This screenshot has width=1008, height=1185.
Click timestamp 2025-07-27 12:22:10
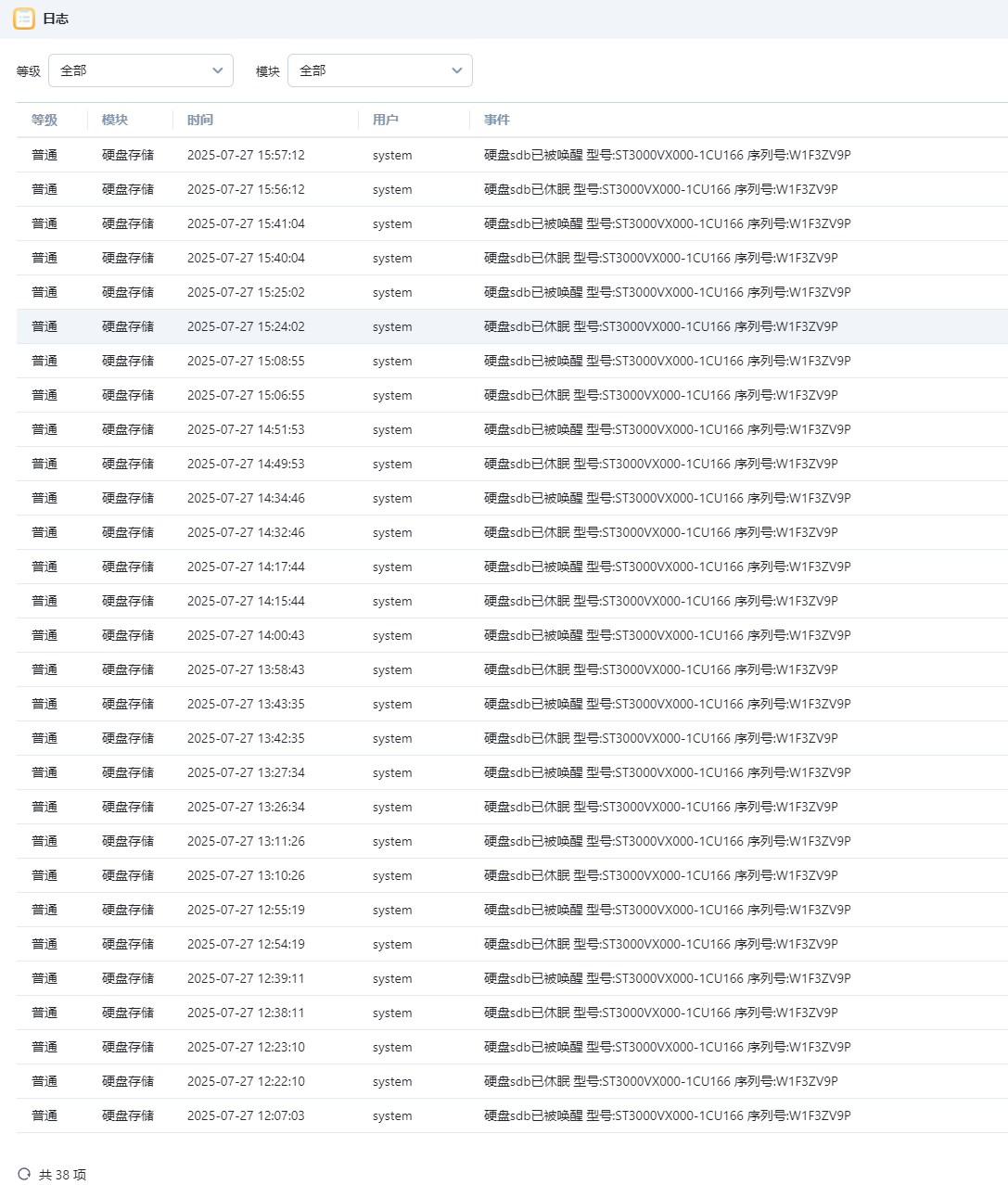pyautogui.click(x=246, y=1081)
